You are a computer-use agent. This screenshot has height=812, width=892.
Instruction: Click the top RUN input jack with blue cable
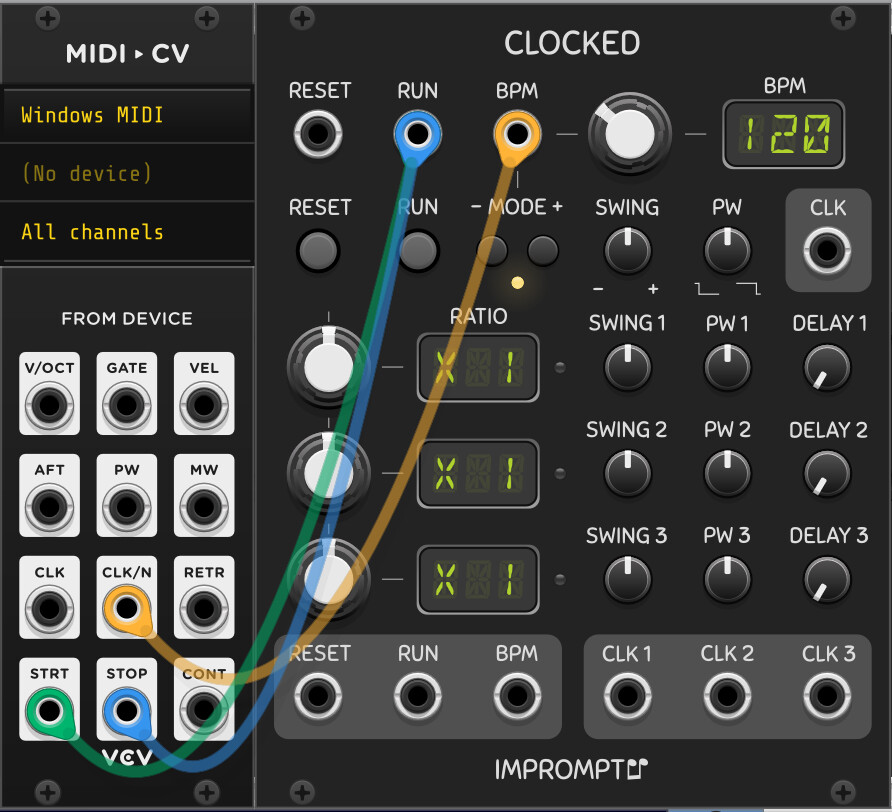[x=418, y=134]
